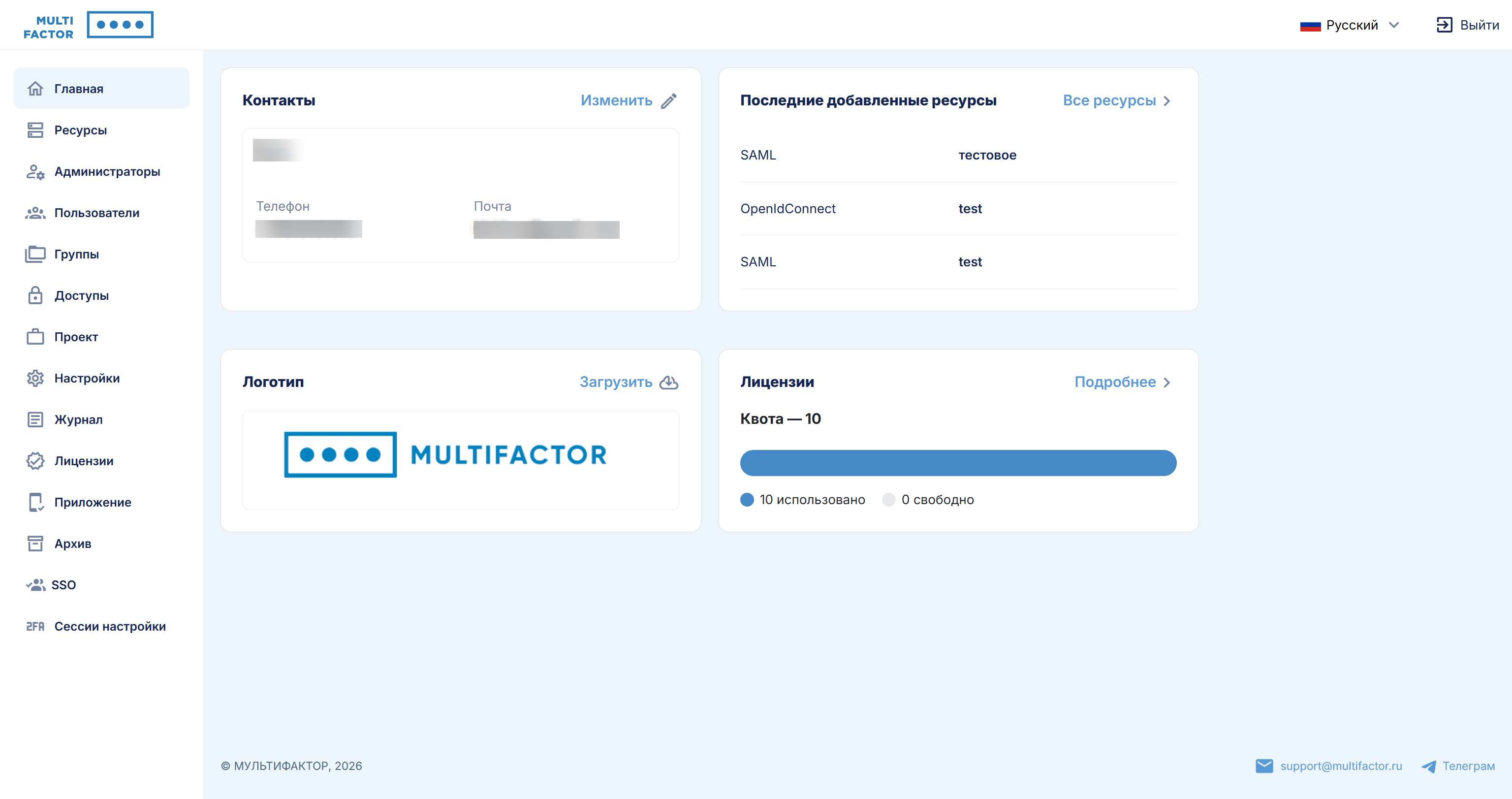Open support@multifactor.ru email link
Image resolution: width=1512 pixels, height=799 pixels.
(1341, 766)
